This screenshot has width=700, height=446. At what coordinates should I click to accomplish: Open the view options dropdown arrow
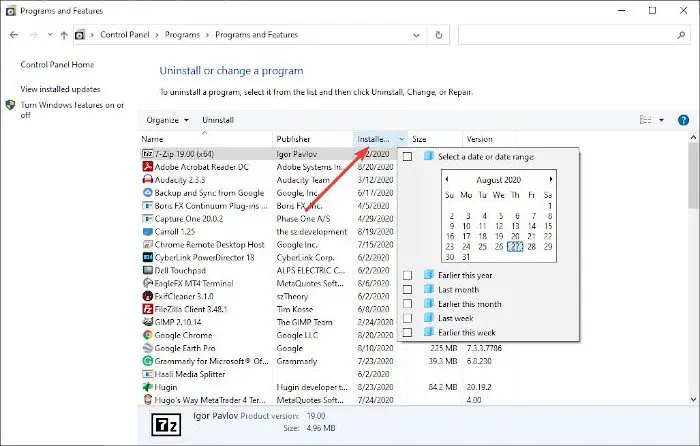coord(661,120)
